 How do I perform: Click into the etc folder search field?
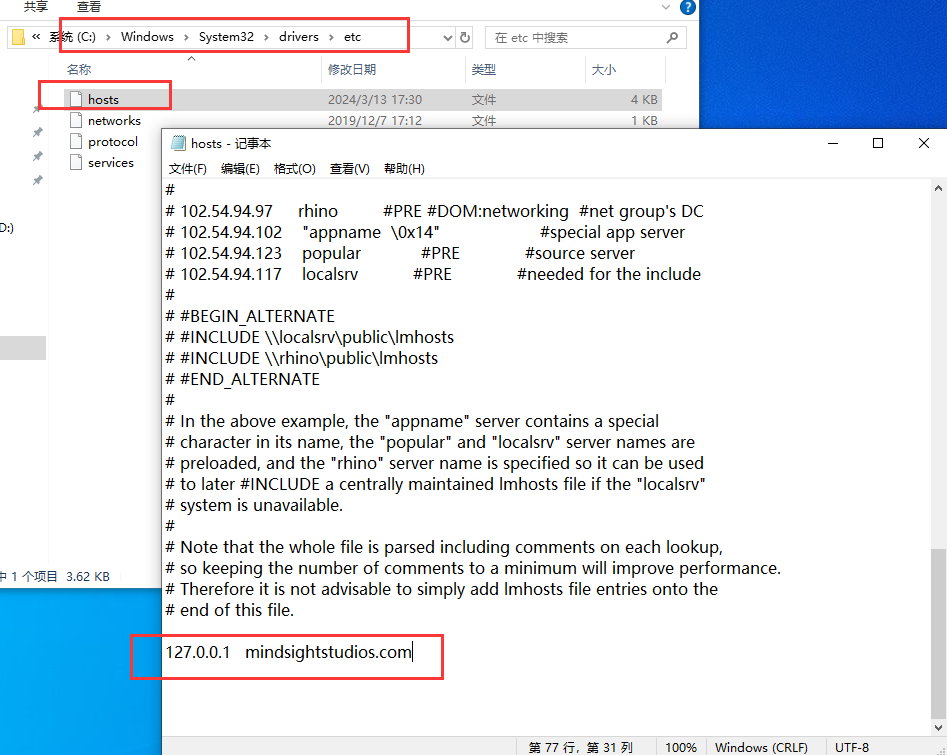pyautogui.click(x=575, y=38)
